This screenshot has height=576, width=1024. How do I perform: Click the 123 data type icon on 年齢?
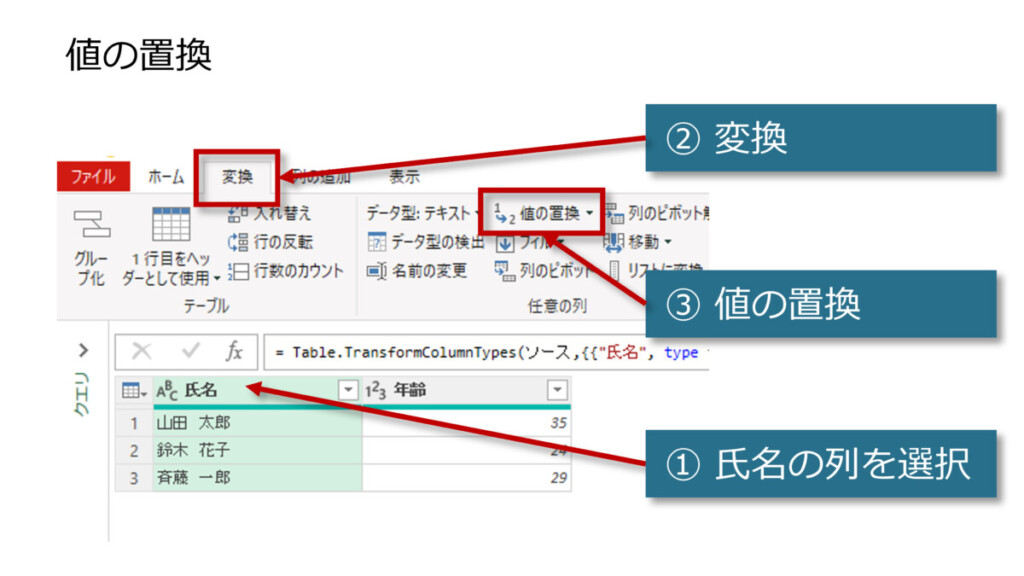pos(376,391)
